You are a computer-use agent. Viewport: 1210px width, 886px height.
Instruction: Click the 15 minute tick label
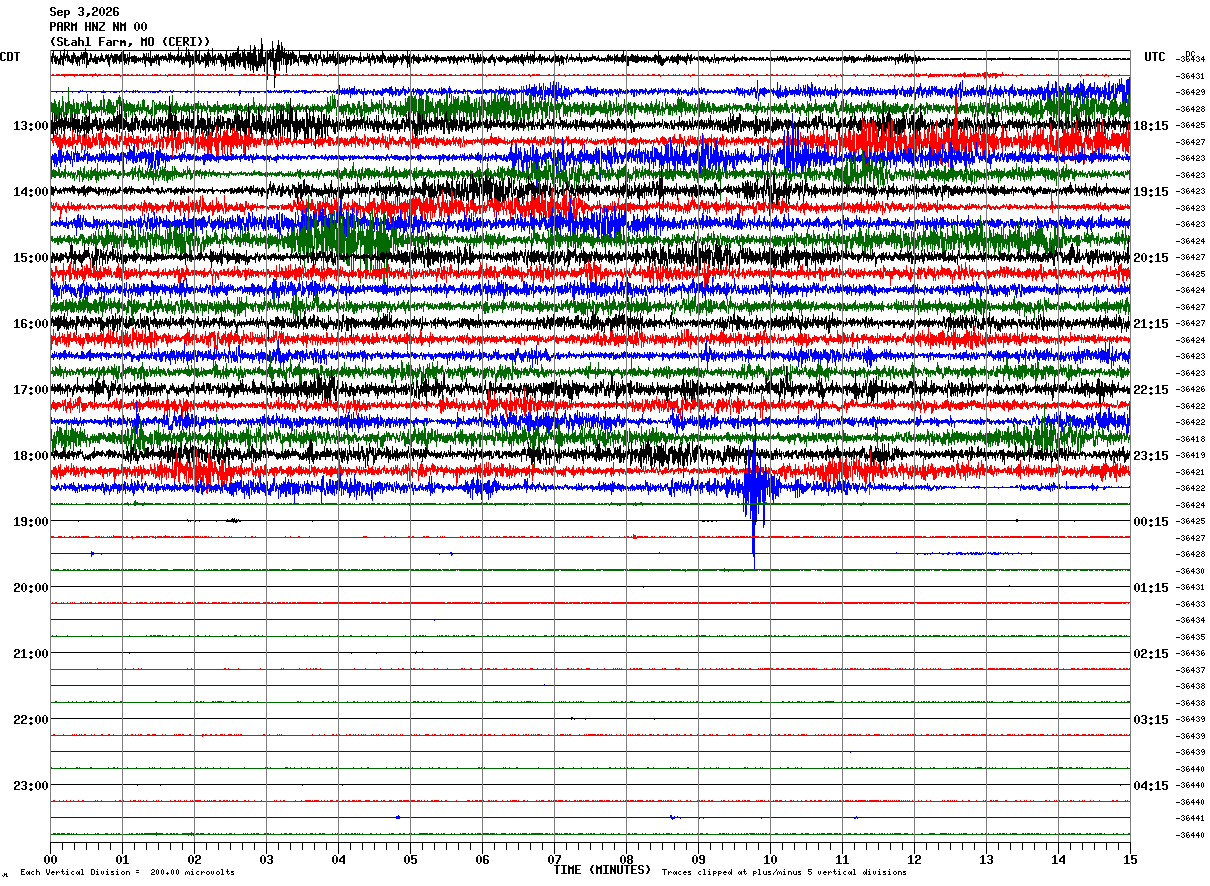[1130, 859]
